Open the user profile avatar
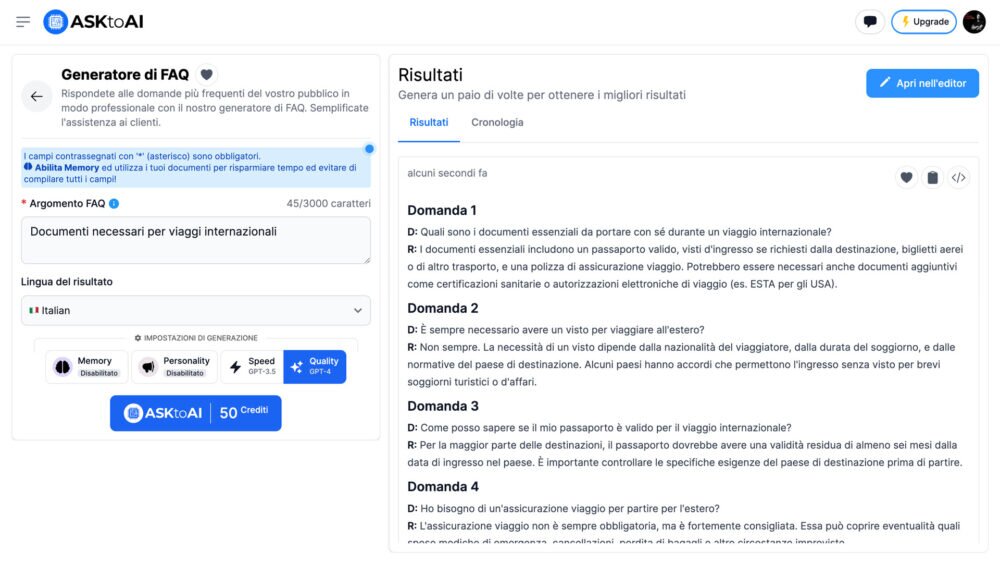The width and height of the screenshot is (1000, 564). click(974, 22)
